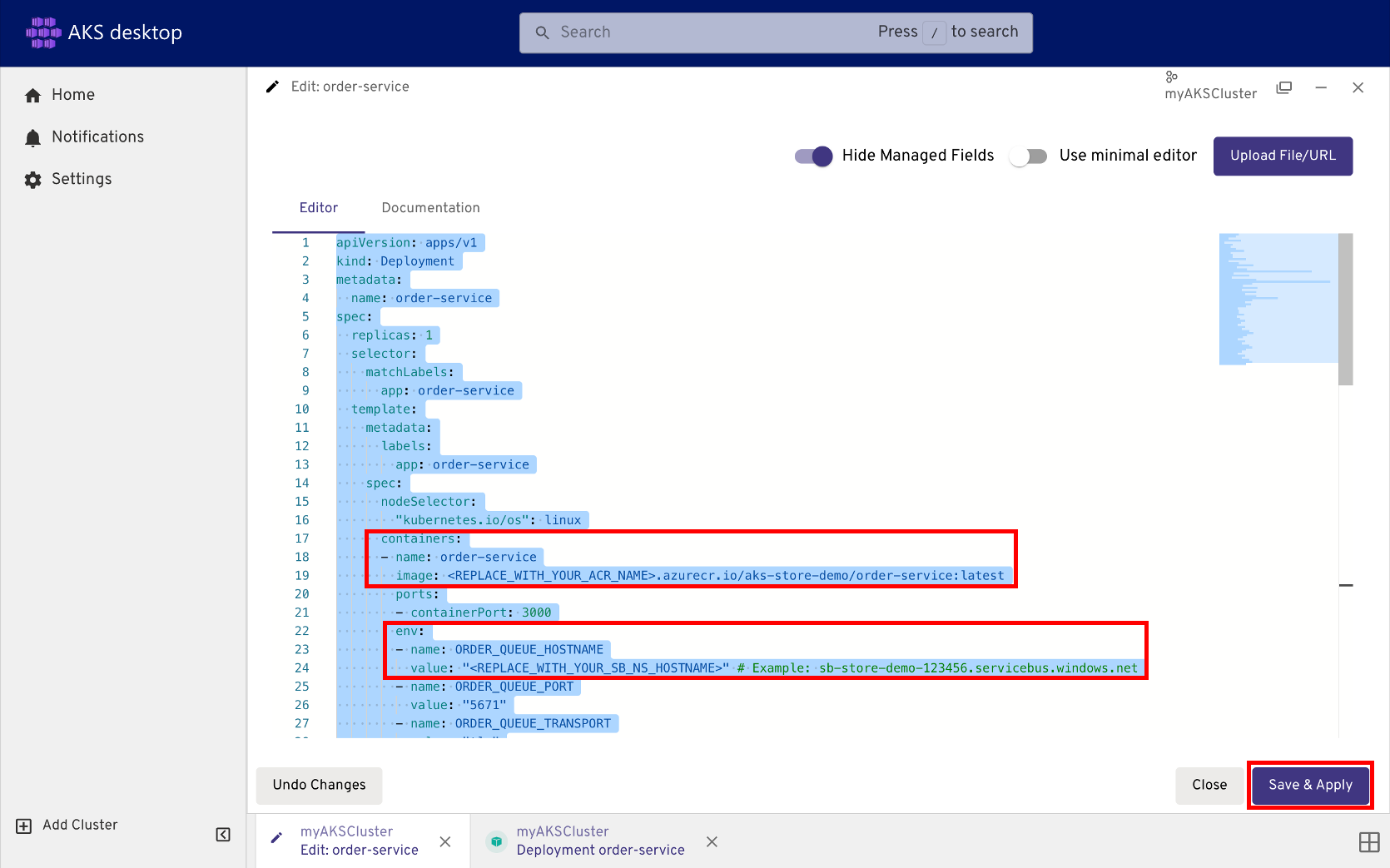Click the search magnifier icon

tap(542, 32)
